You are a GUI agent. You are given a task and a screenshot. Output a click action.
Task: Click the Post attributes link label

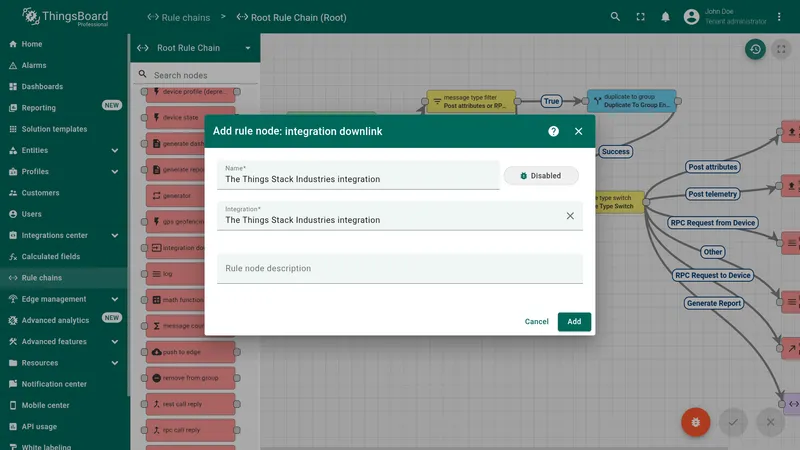(712, 167)
